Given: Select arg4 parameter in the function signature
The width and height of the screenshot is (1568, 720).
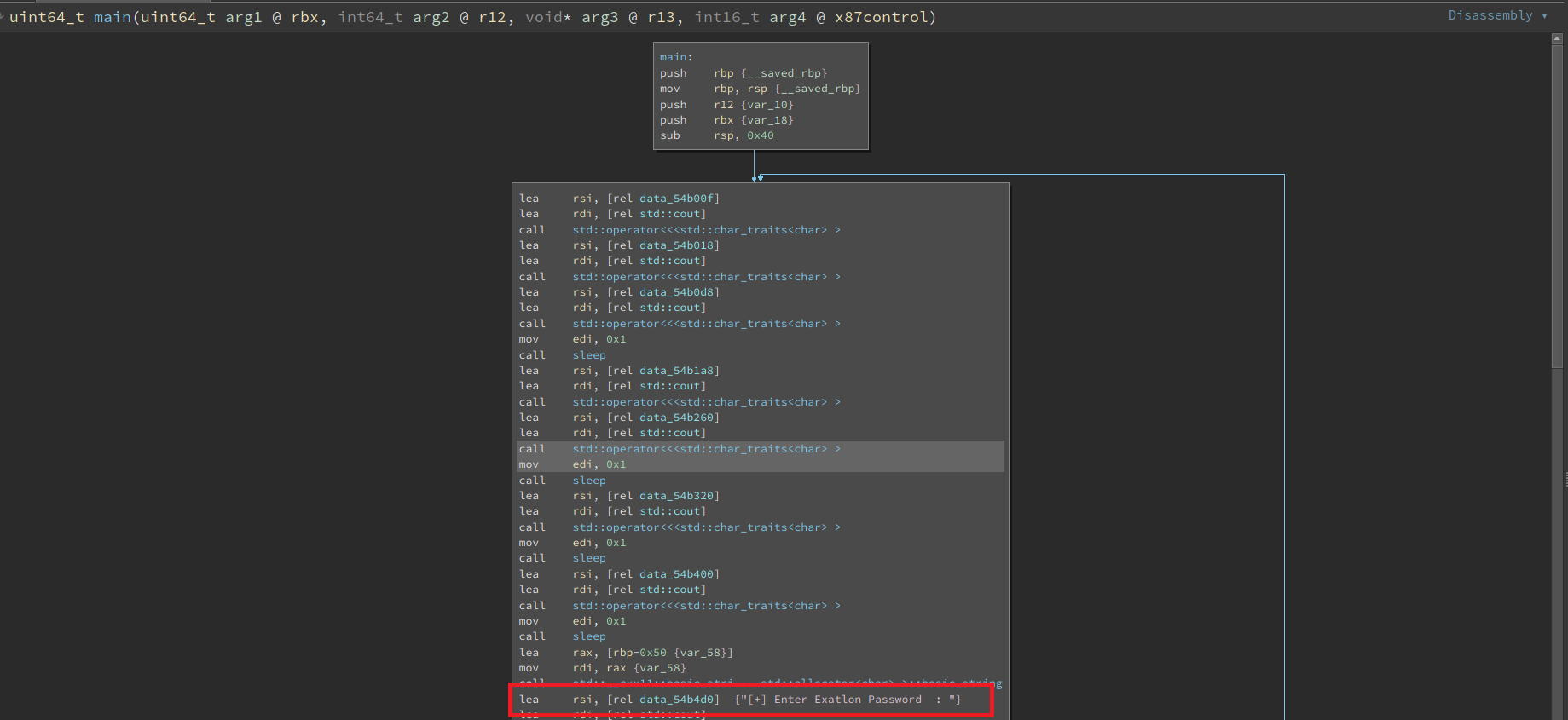Looking at the screenshot, I should point(788,17).
